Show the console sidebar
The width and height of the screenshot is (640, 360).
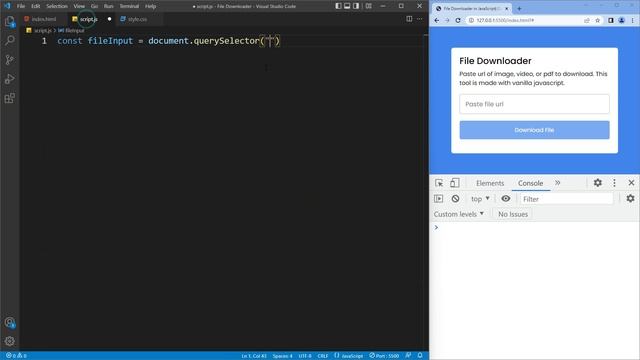pyautogui.click(x=439, y=199)
